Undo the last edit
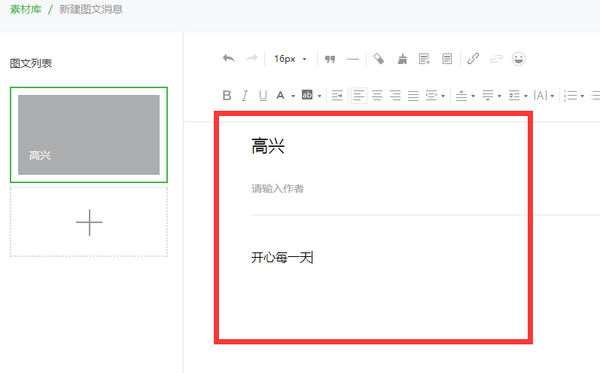The width and height of the screenshot is (600, 373). (x=228, y=59)
